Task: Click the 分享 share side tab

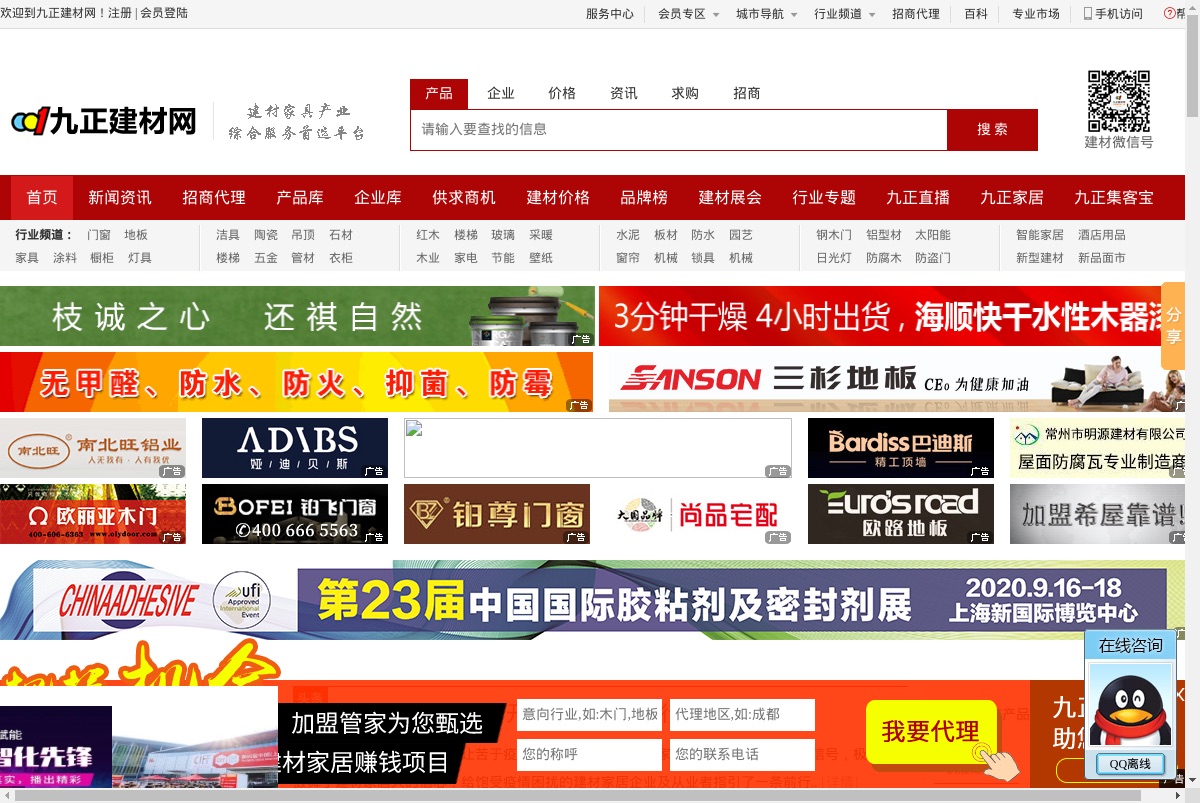Action: click(x=1173, y=326)
